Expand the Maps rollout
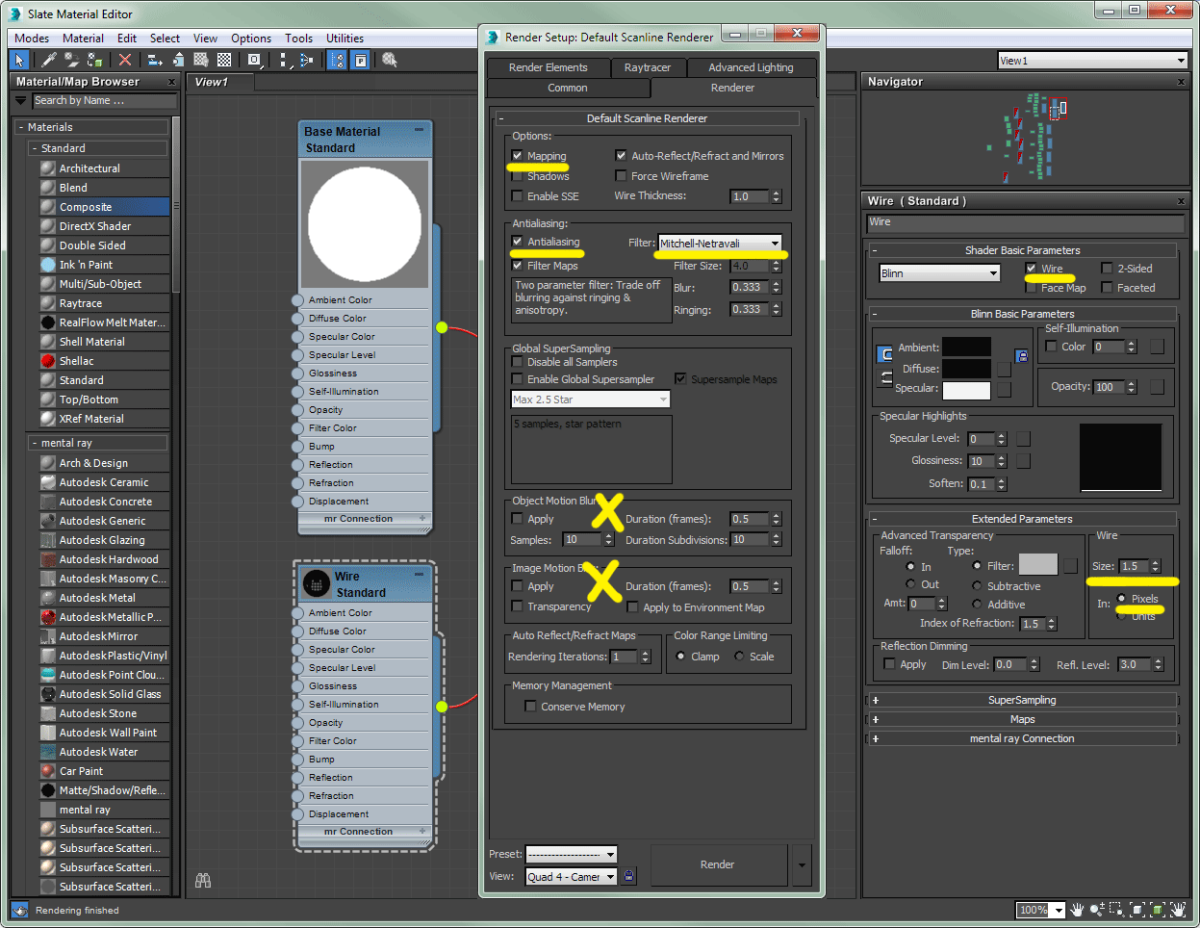This screenshot has height=928, width=1200. tap(1022, 719)
